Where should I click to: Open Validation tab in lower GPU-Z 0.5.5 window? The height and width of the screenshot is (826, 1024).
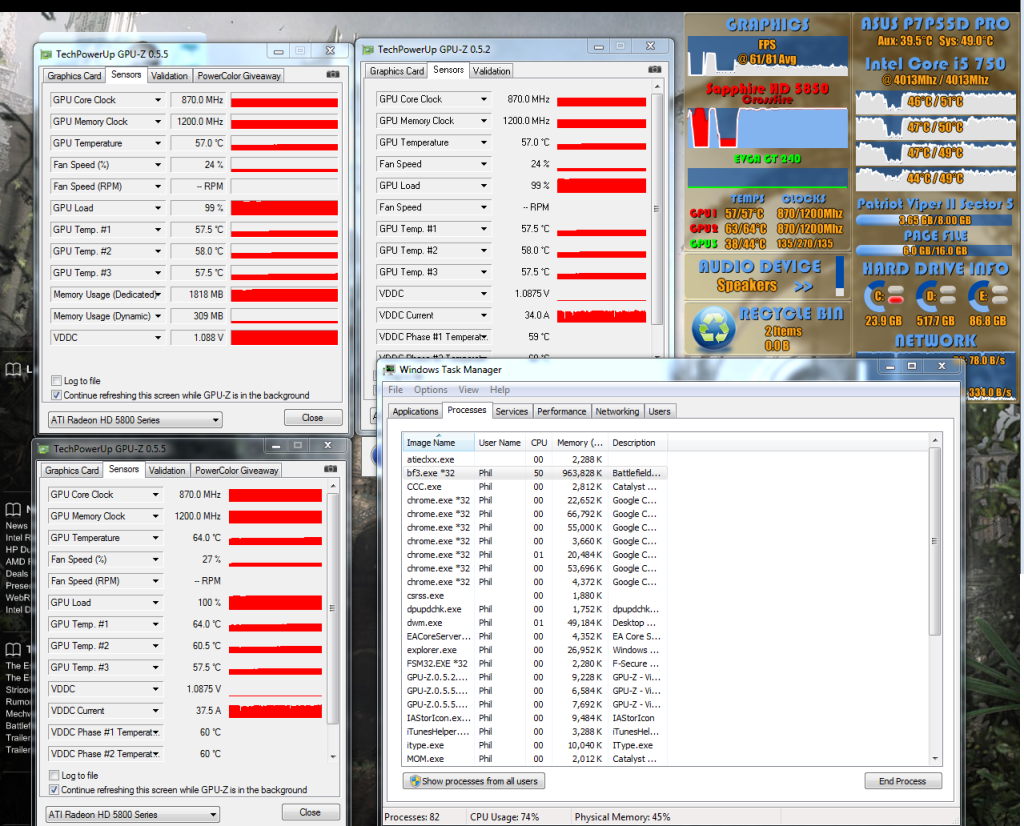[x=167, y=470]
